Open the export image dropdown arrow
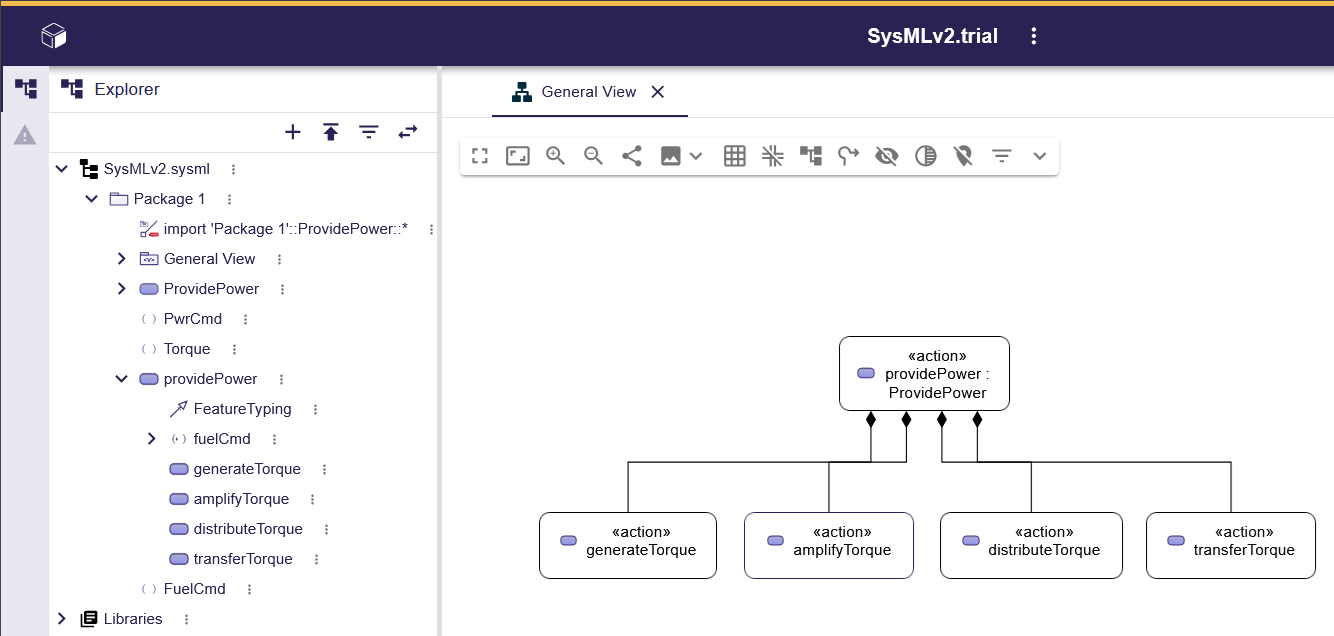 click(697, 156)
